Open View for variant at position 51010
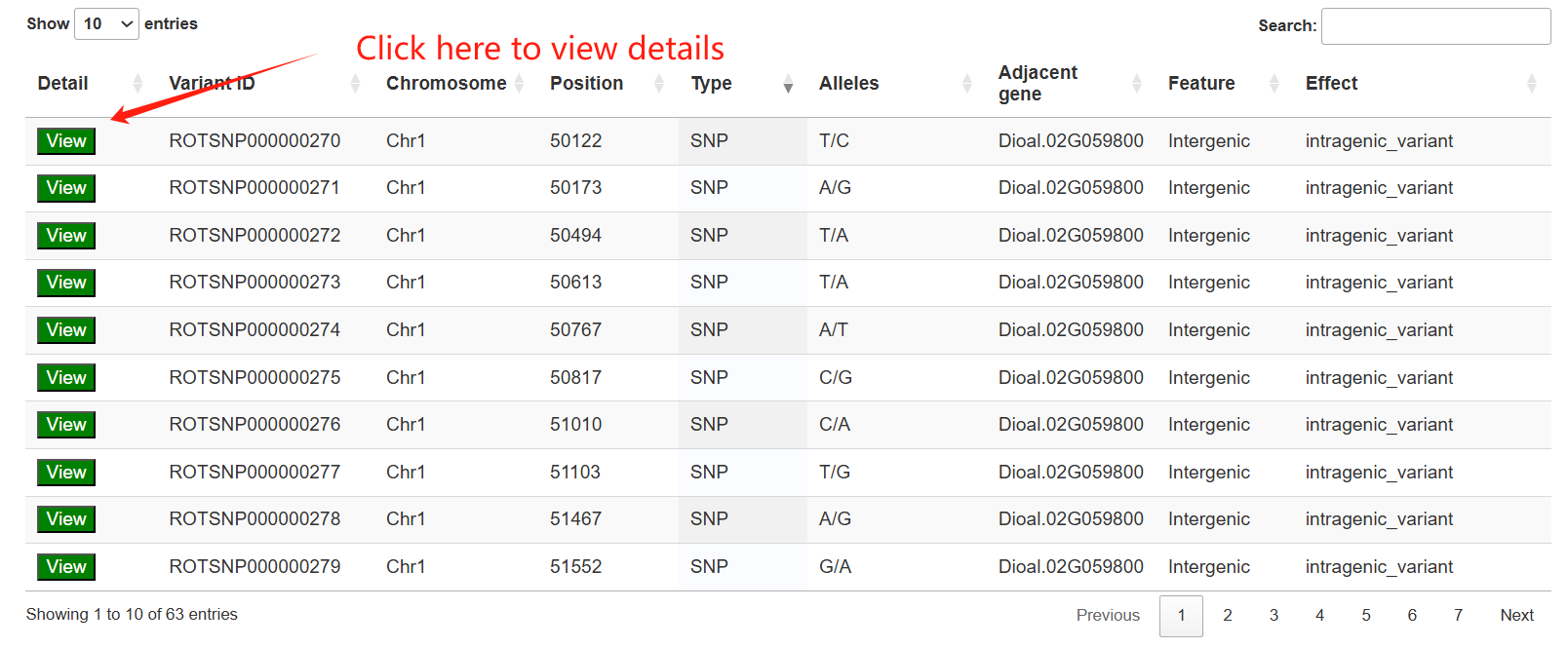 [x=66, y=425]
